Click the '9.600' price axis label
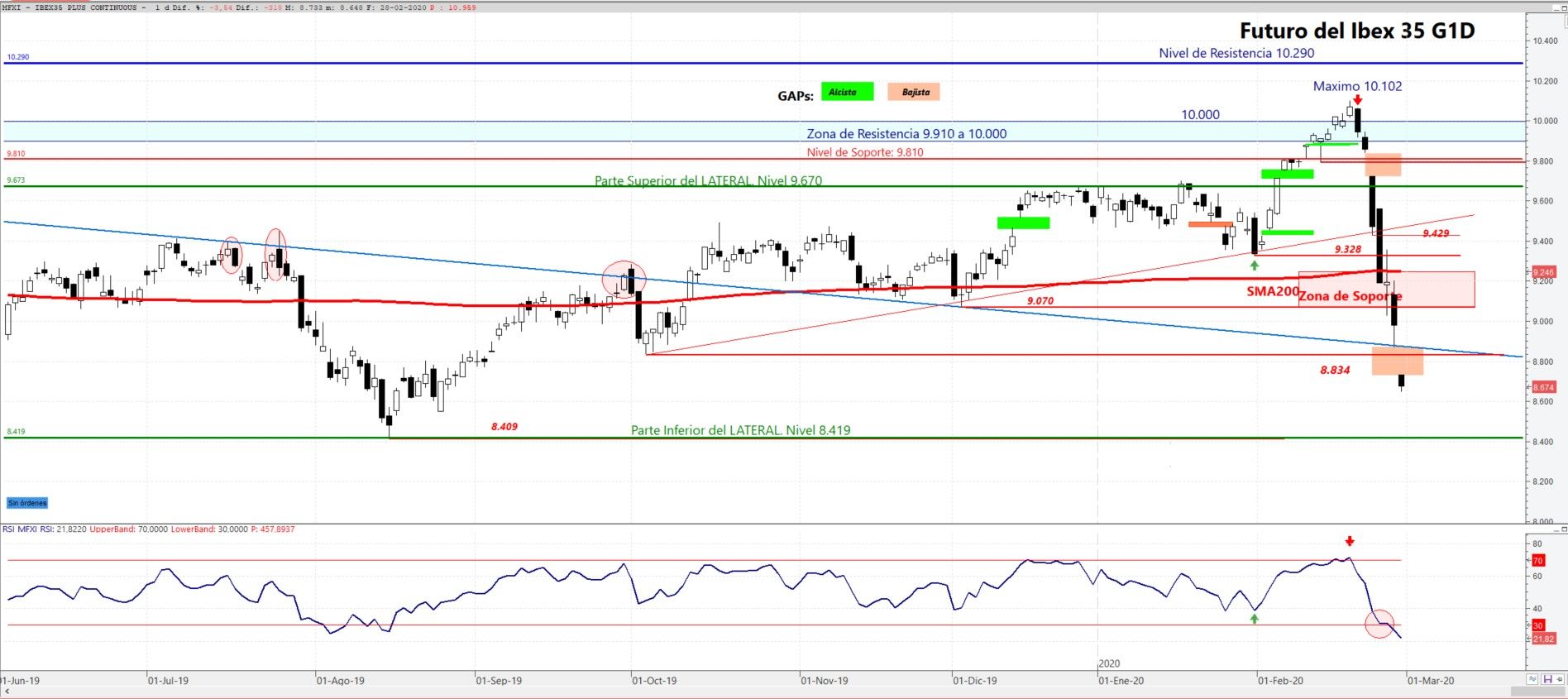The height and width of the screenshot is (699, 1568). tap(1543, 201)
